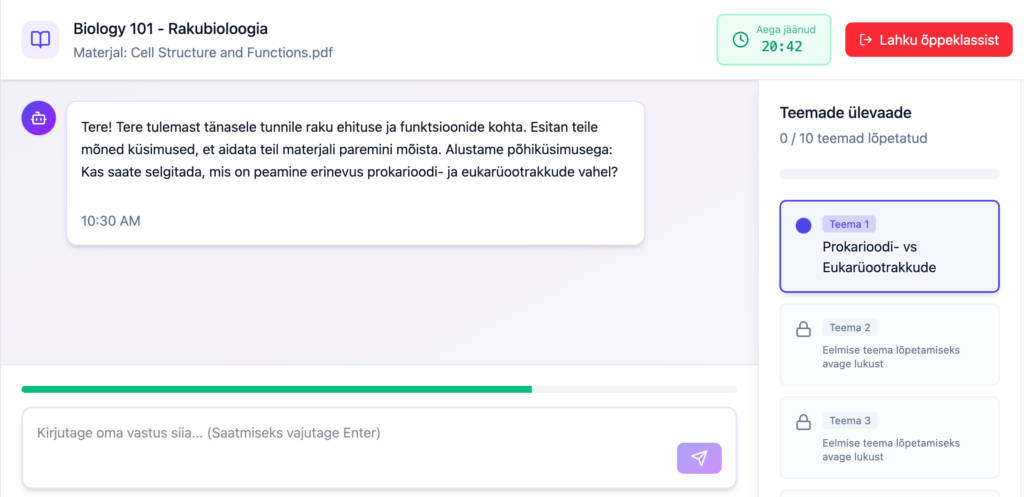Click the Teemade ülevaade heading

(x=845, y=113)
